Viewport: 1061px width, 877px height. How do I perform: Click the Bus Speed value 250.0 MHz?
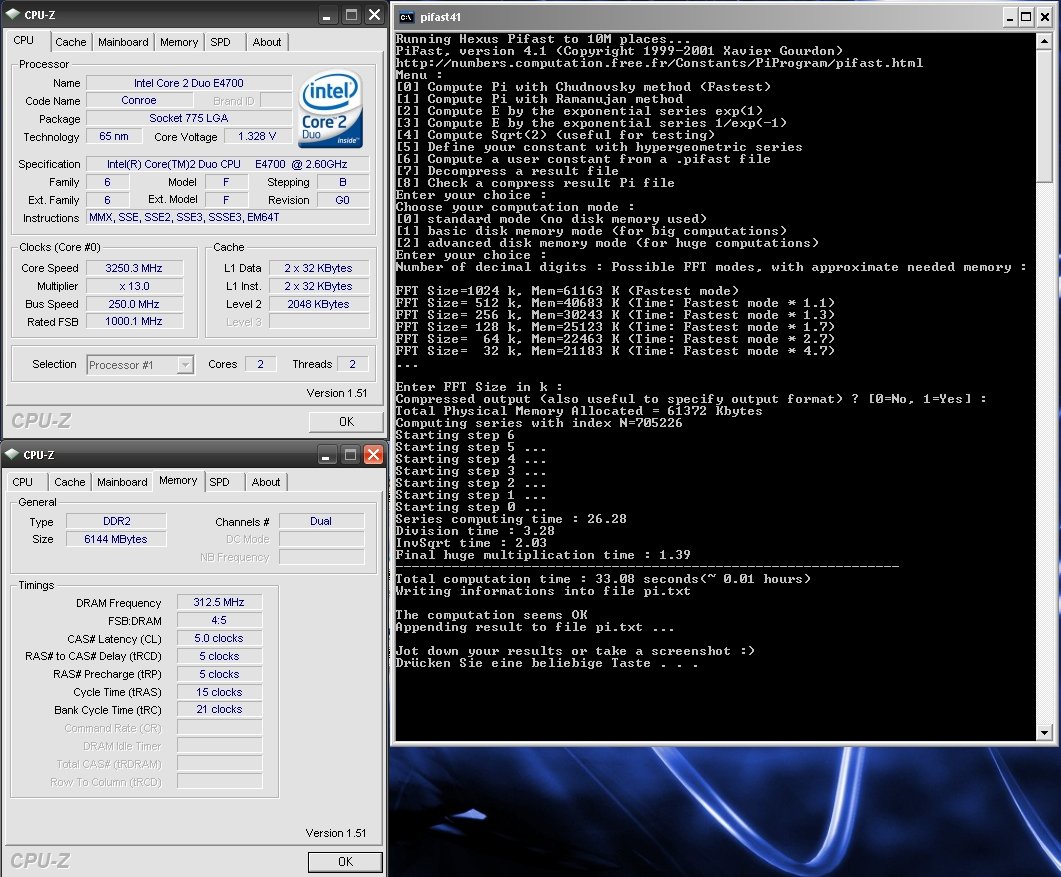click(134, 304)
